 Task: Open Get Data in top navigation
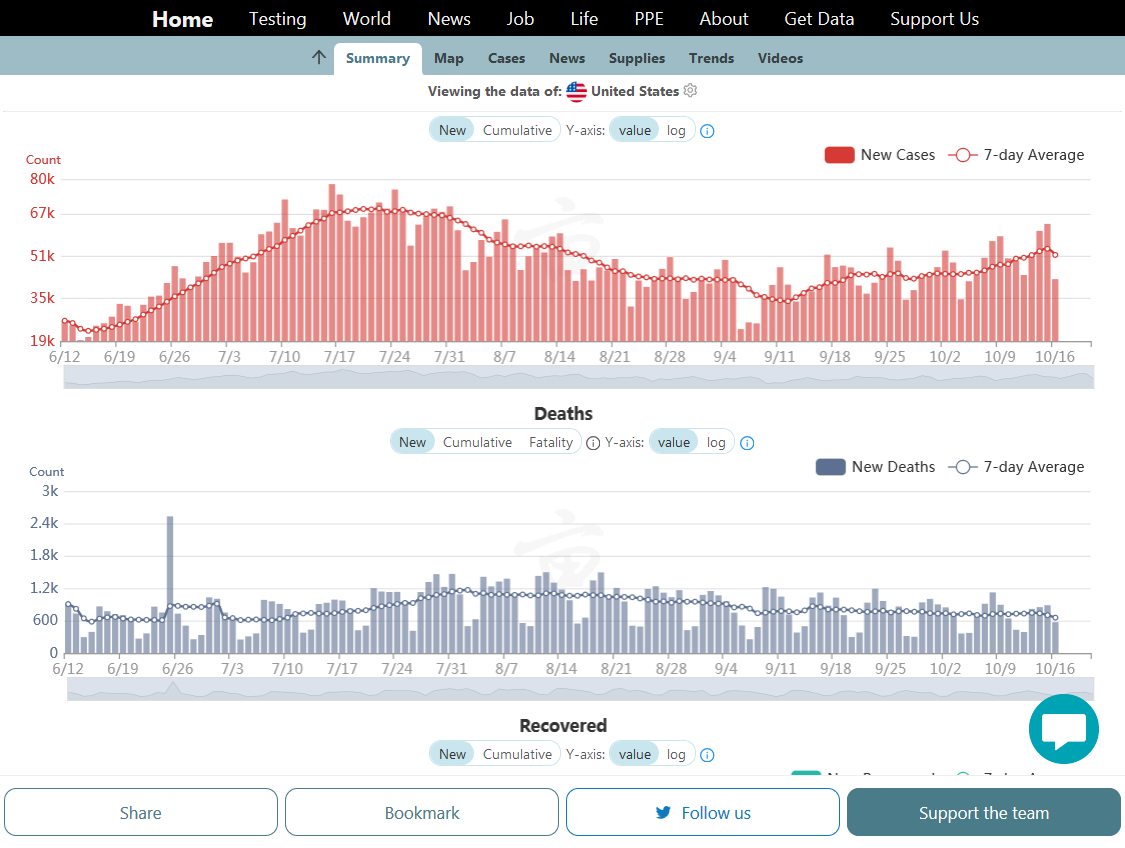click(819, 19)
